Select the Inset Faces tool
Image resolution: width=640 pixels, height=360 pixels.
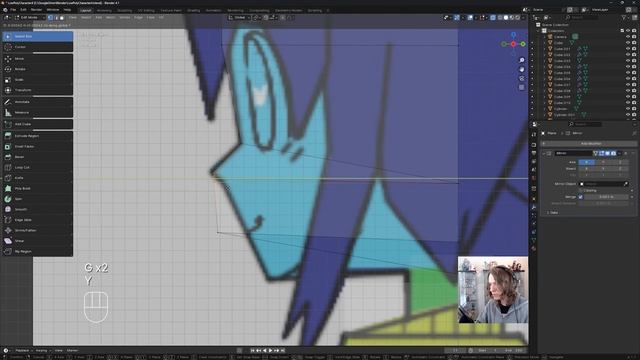point(38,146)
